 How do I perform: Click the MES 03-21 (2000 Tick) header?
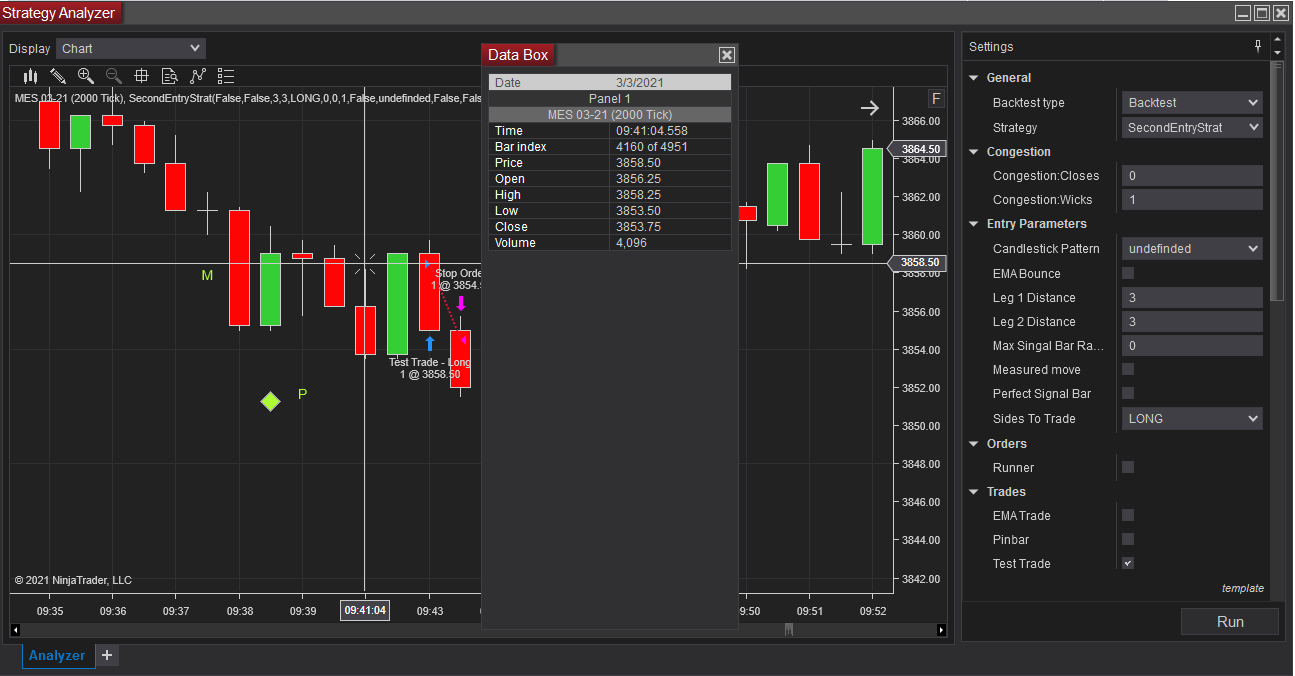click(610, 115)
